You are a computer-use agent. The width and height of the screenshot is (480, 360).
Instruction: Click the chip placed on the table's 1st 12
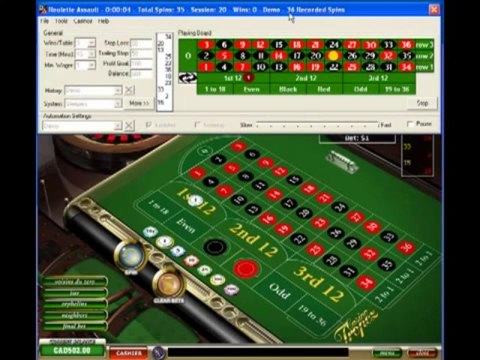196,201
